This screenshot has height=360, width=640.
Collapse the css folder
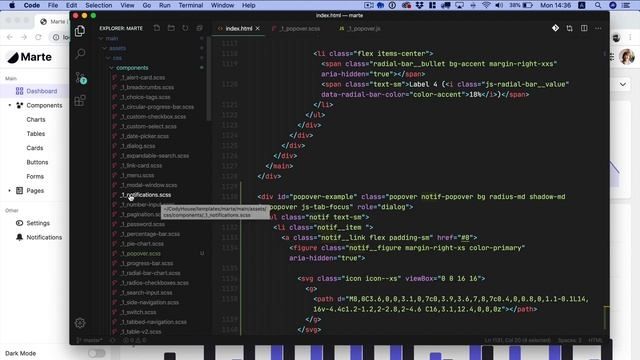[108, 58]
